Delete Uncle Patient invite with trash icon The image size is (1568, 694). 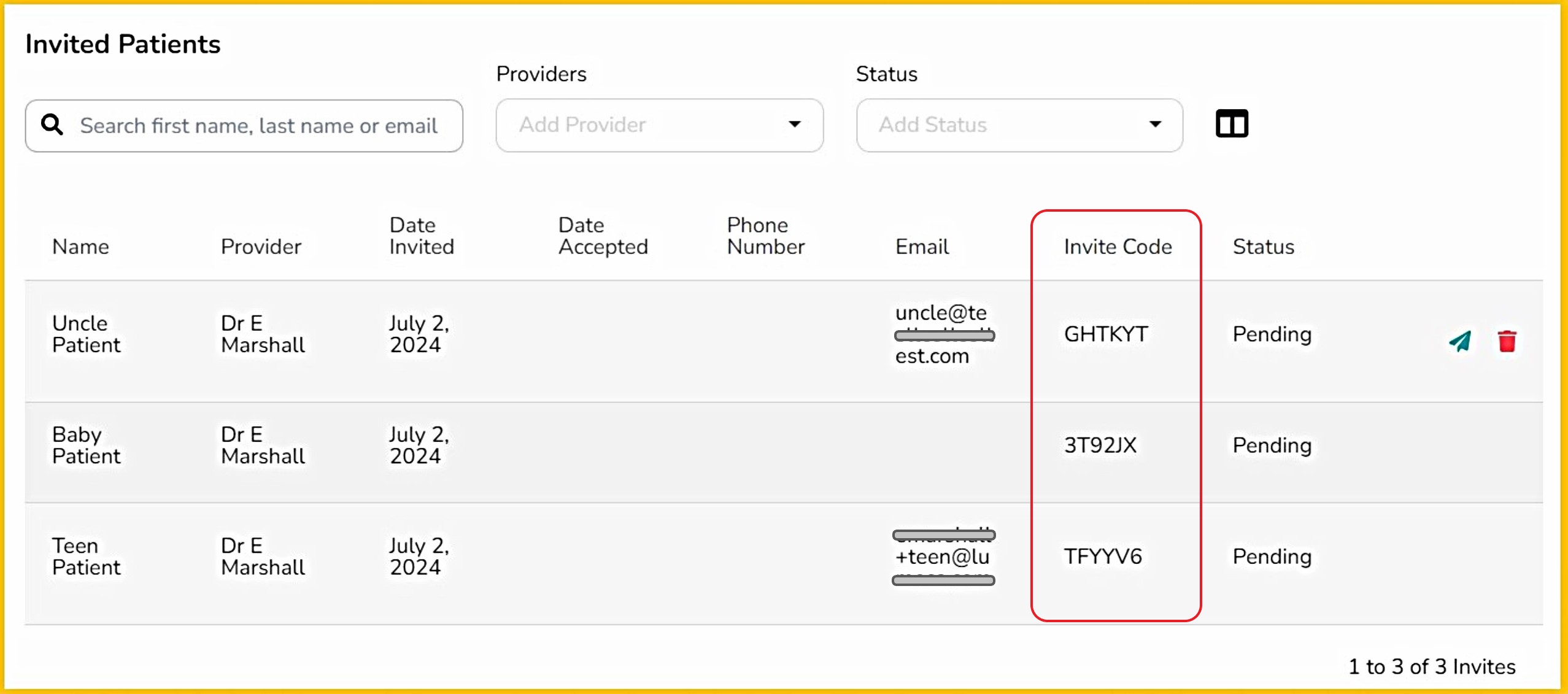click(x=1507, y=341)
